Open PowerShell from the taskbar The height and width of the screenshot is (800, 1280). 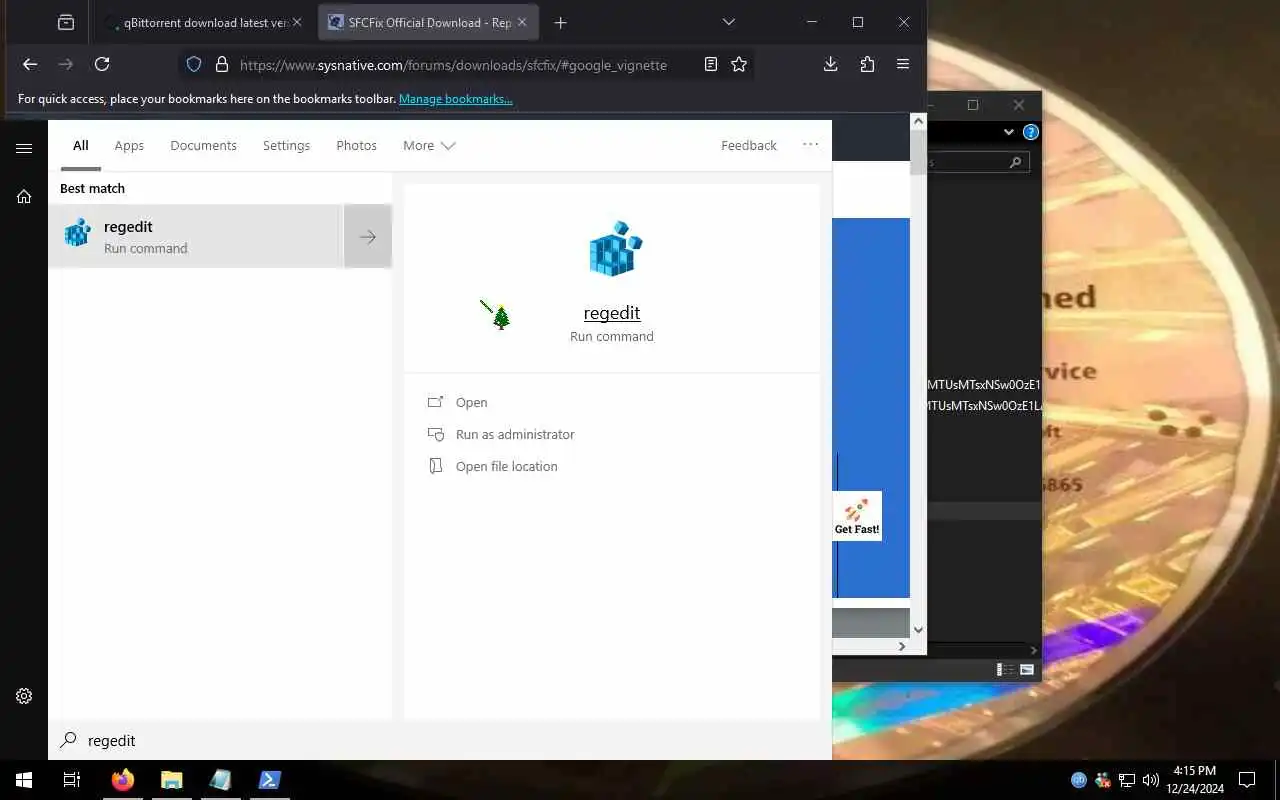point(269,780)
